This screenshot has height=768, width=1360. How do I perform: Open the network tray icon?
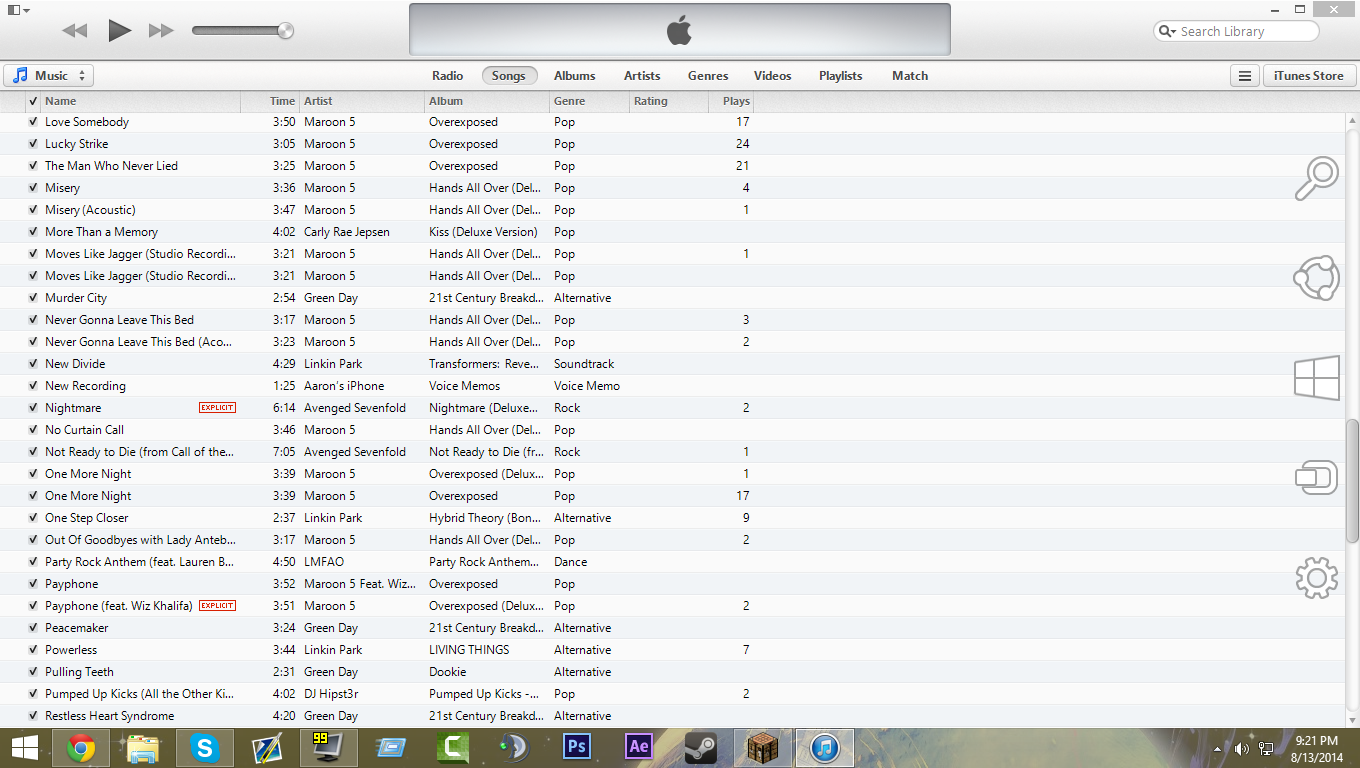(x=1266, y=749)
